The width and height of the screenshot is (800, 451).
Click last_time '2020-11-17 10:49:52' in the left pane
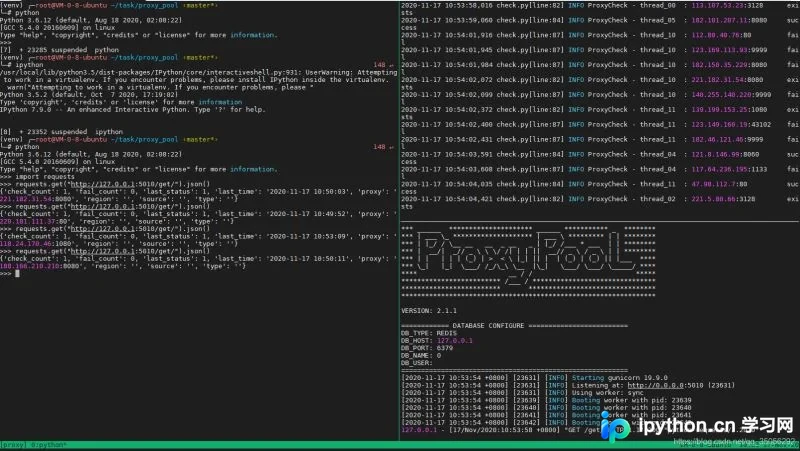click(310, 214)
